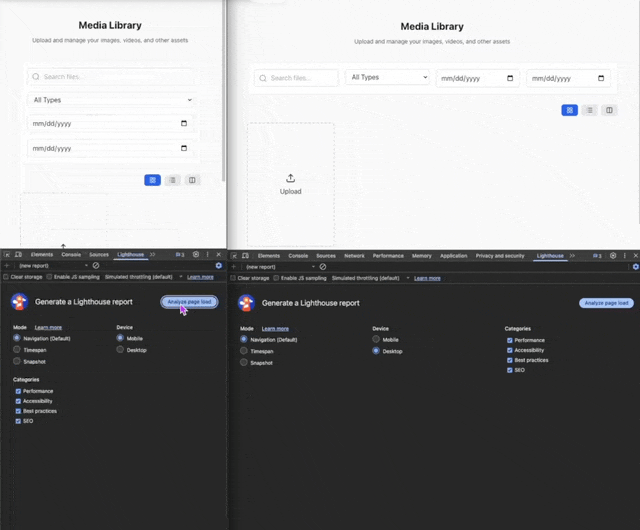Expand more tabs chevron in right DevTools
Viewport: 640px width, 530px height.
572,256
